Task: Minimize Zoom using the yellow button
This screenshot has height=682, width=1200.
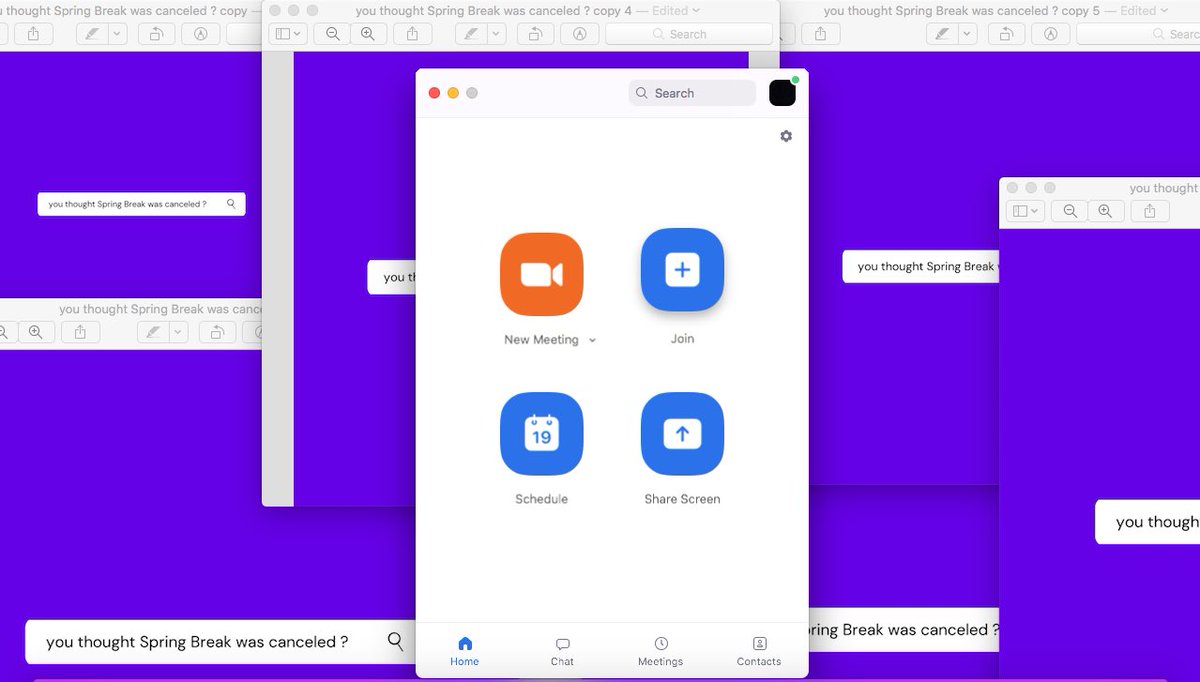Action: point(453,93)
